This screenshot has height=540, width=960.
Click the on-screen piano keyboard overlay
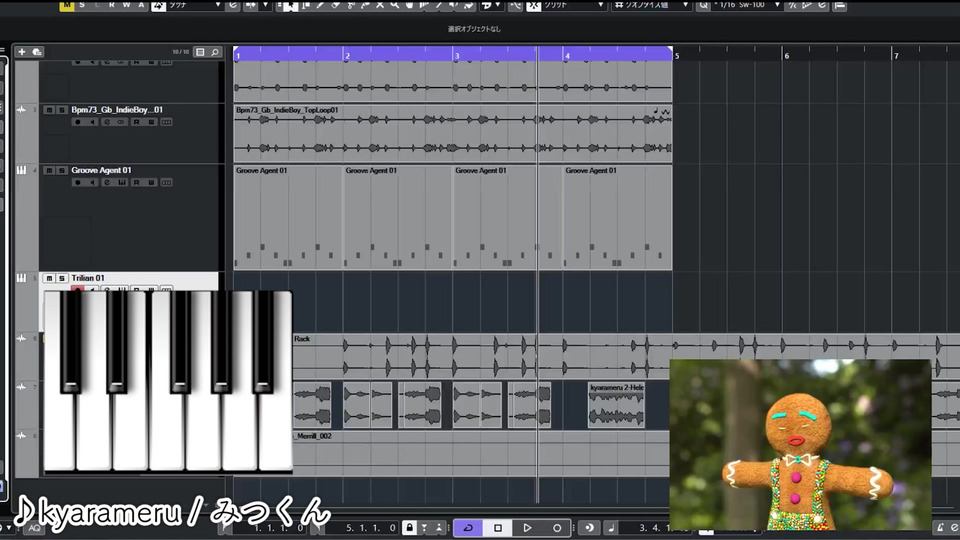point(168,382)
